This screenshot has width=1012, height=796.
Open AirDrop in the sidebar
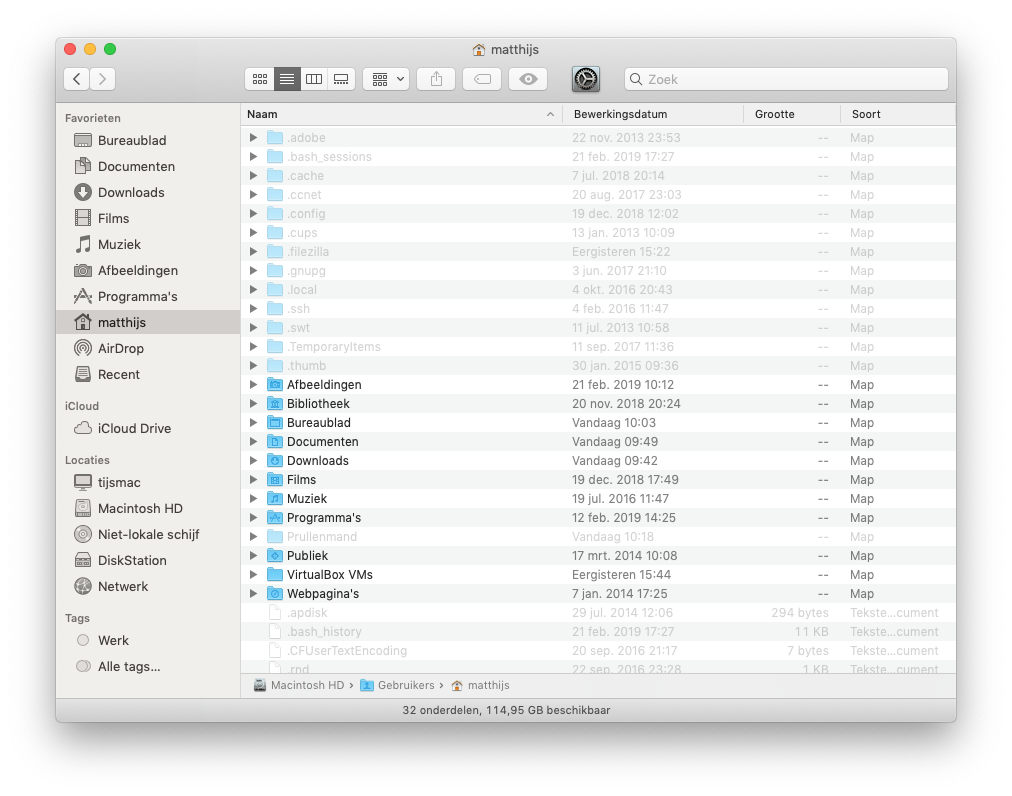120,348
